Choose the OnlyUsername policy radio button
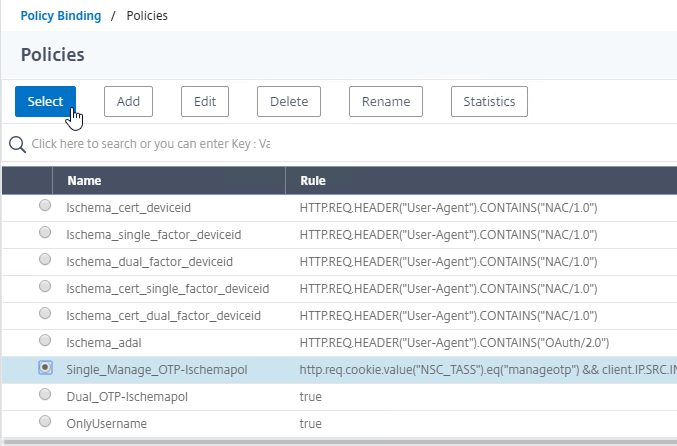The height and width of the screenshot is (446, 677). pyautogui.click(x=45, y=421)
